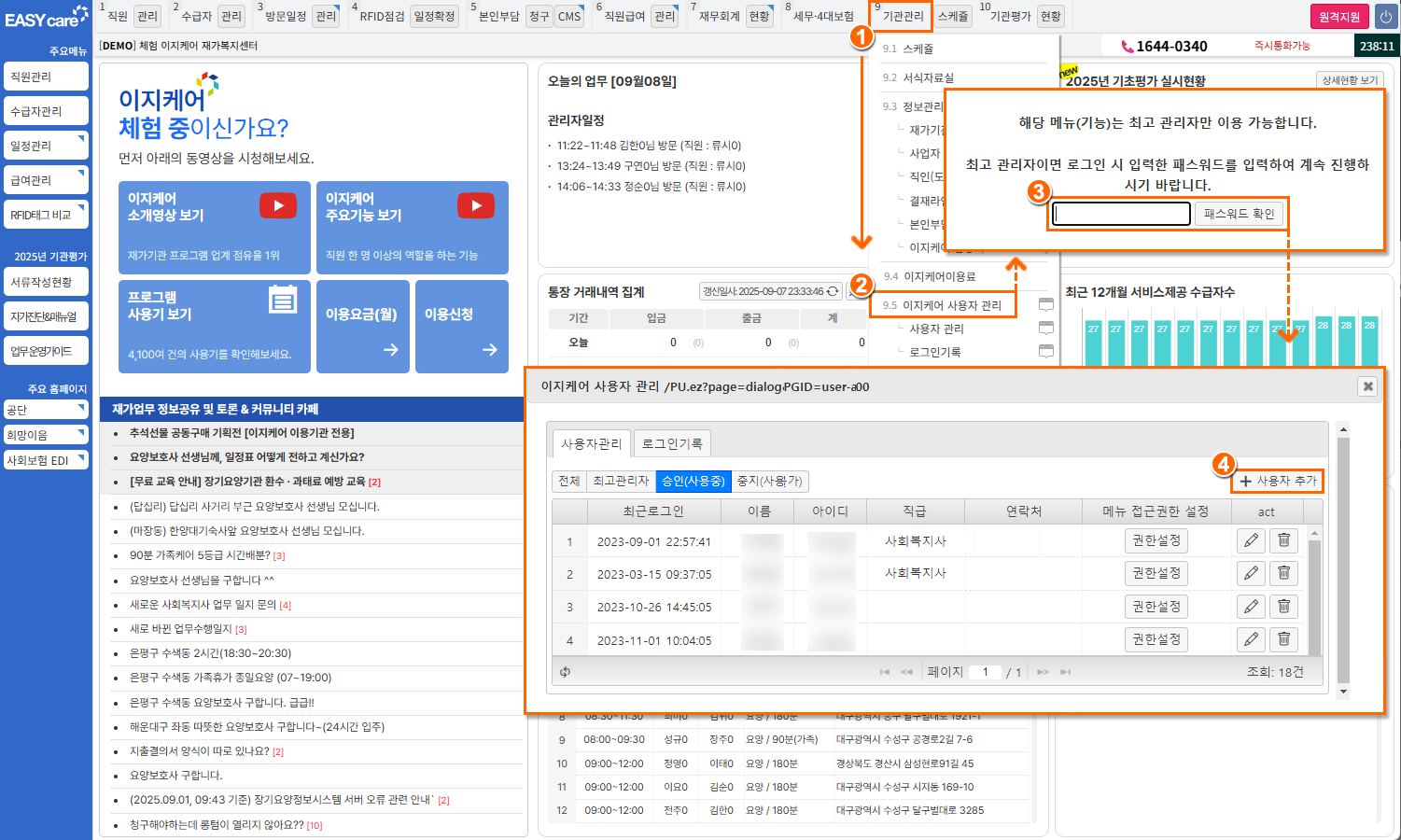Expand the 일정관리 sidebar menu
1401x840 pixels.
(46, 146)
